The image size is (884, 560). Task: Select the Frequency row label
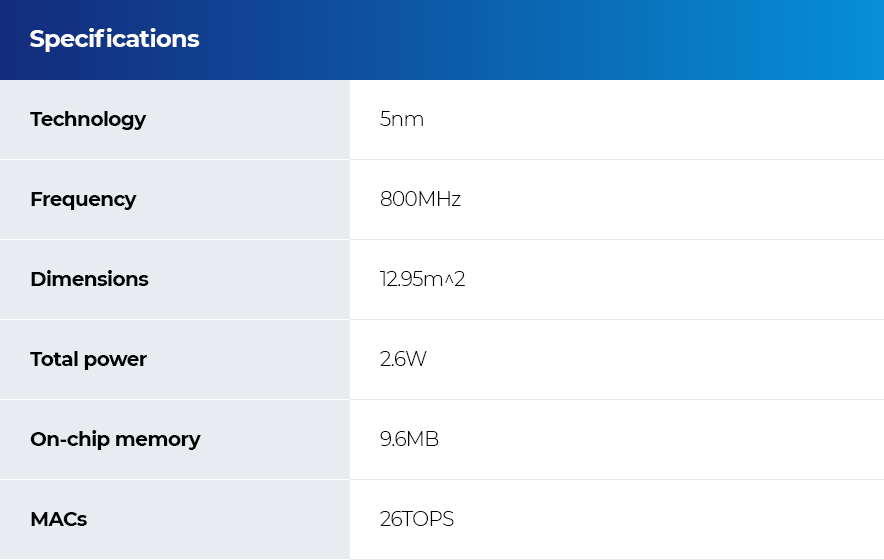(x=83, y=200)
